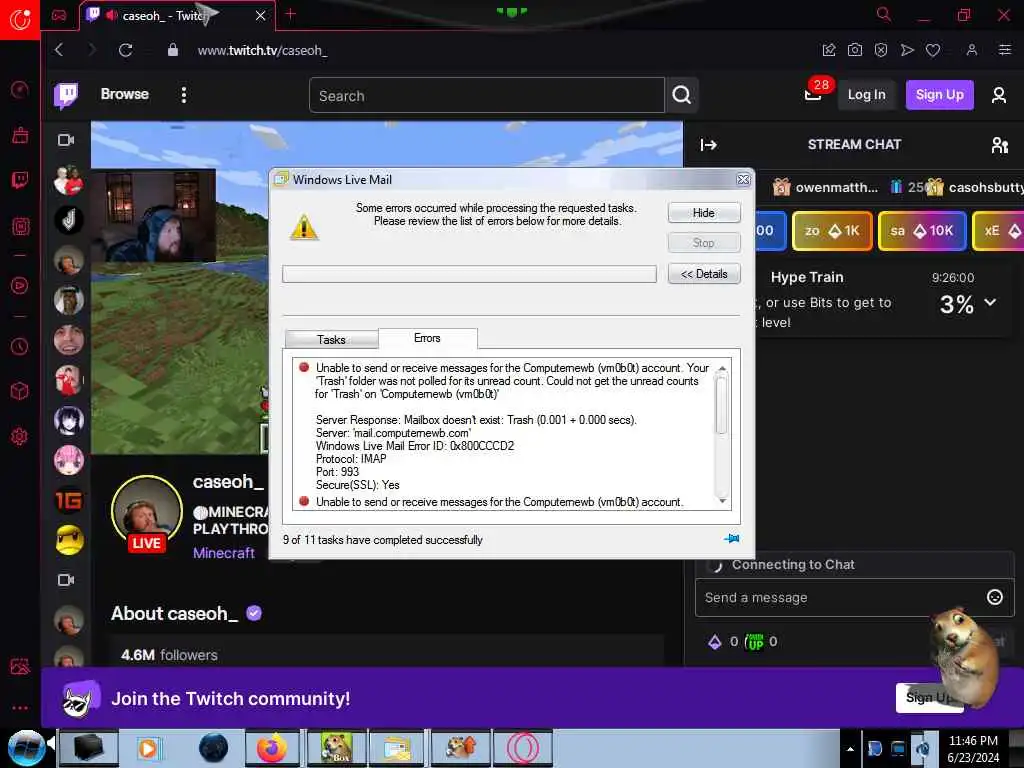
Task: Click the Opera GX logo icon
Action: point(20,20)
